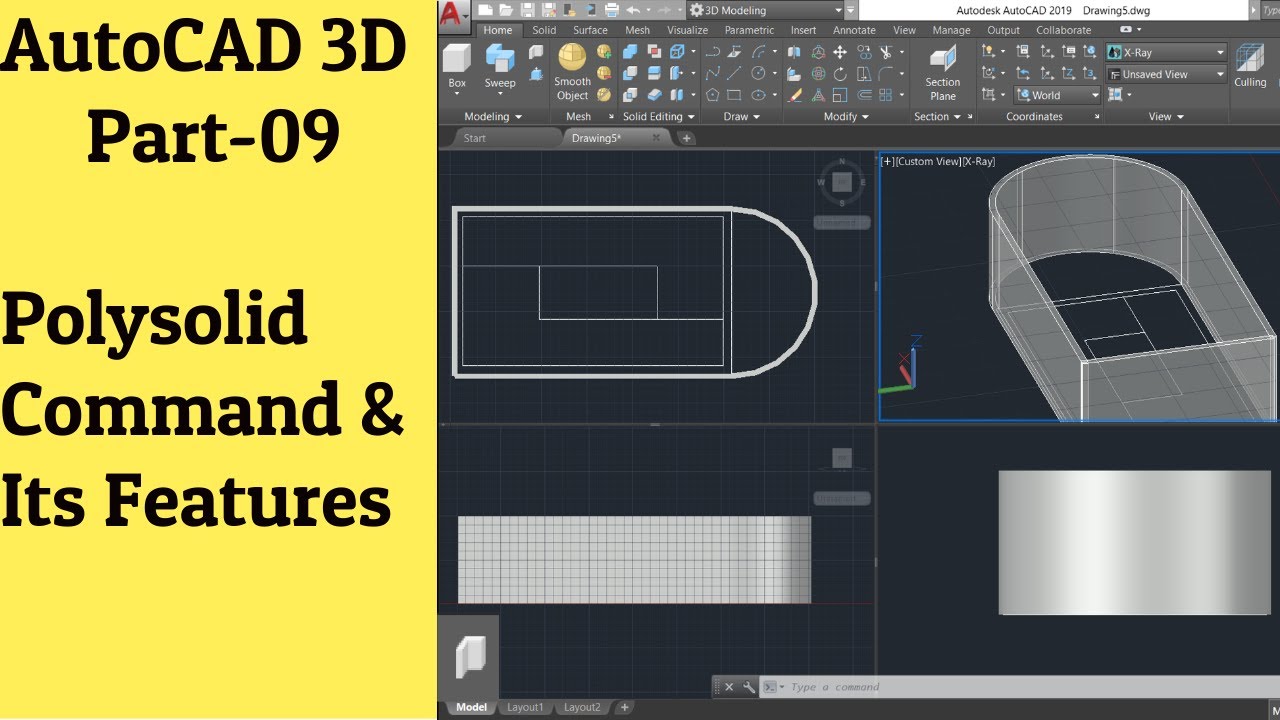Expand the View panel
Screen dimensions: 1280x720
1166,117
